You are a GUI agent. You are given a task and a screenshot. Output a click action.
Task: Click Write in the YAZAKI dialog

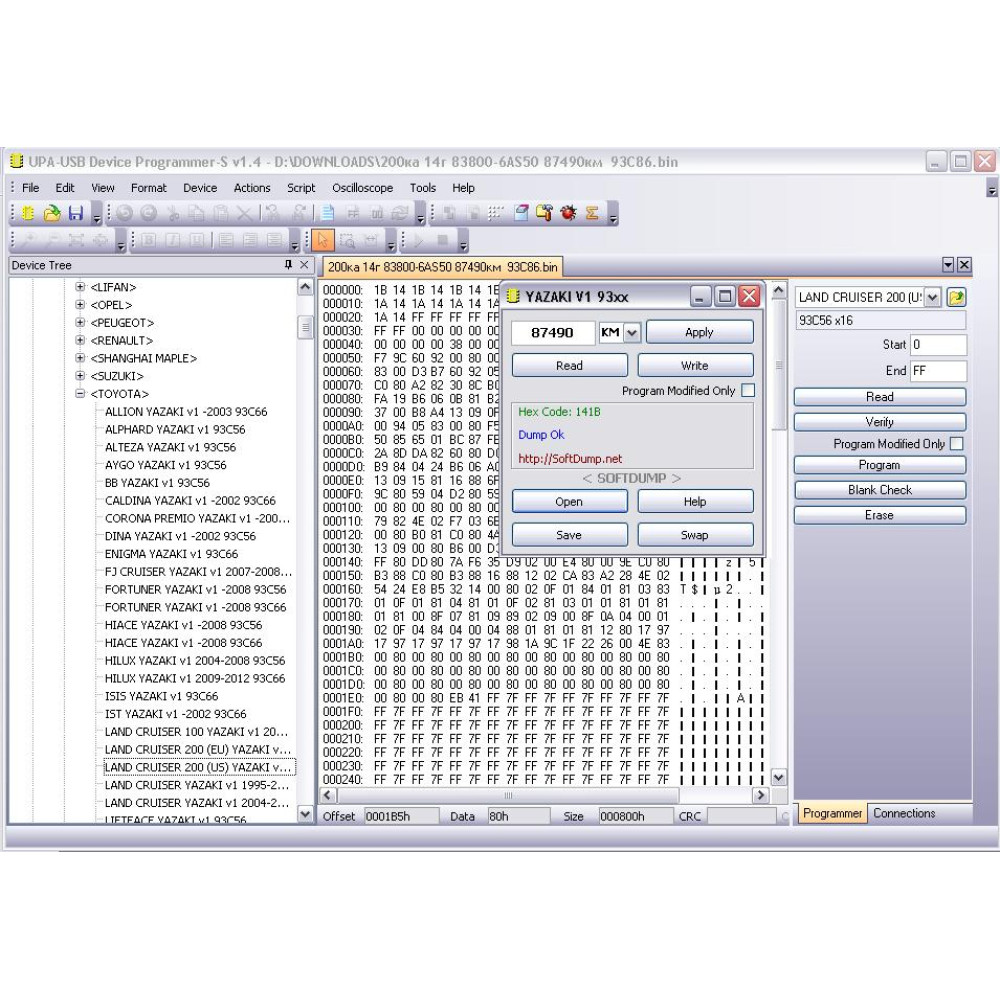pos(695,365)
